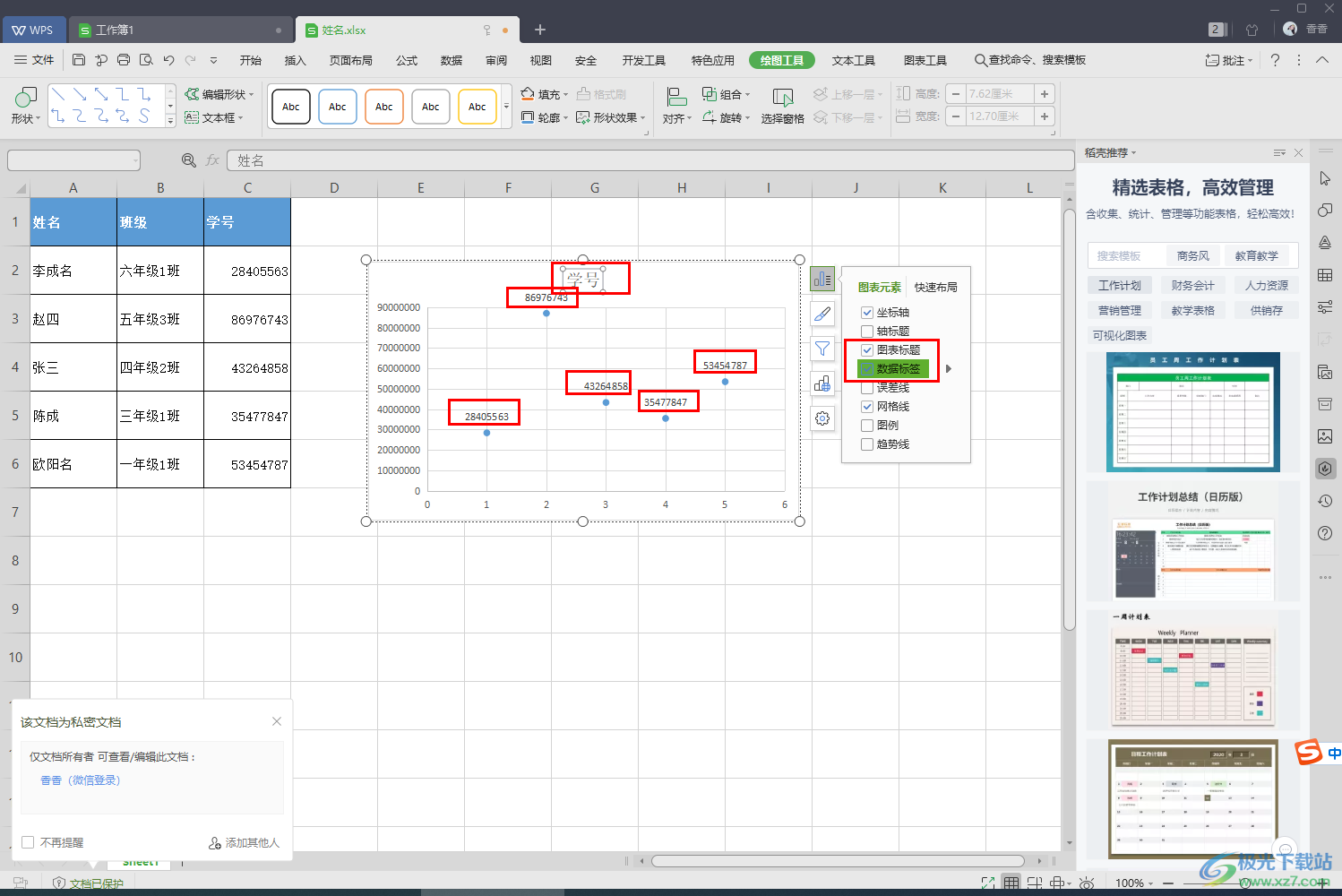
Task: Click the sidebar picture icon
Action: click(x=1325, y=436)
